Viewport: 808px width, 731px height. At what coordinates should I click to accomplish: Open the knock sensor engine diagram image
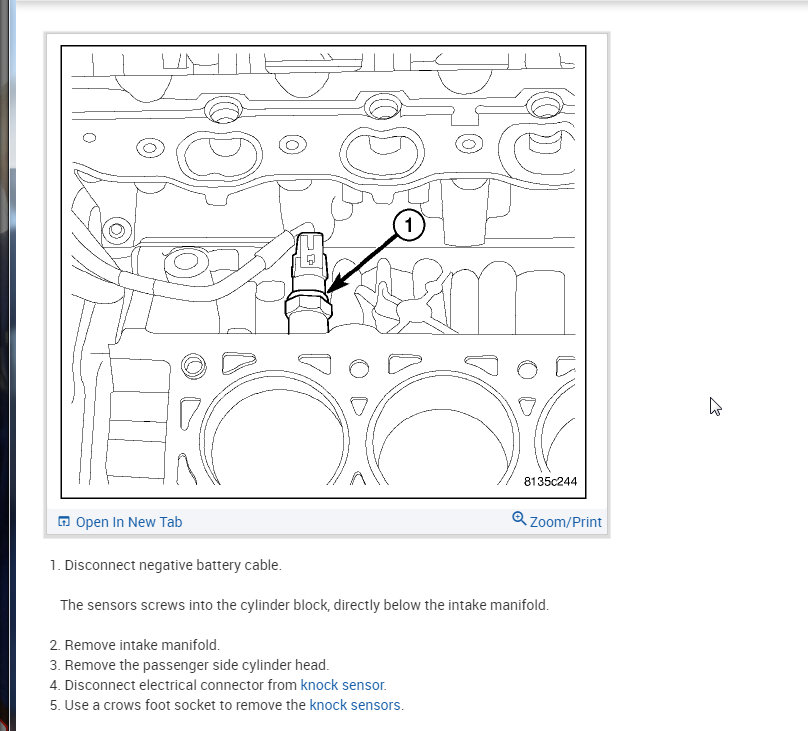(324, 272)
